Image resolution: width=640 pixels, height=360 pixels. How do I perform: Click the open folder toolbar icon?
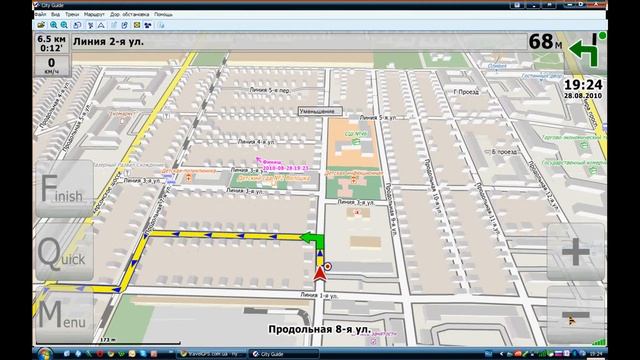pos(41,25)
